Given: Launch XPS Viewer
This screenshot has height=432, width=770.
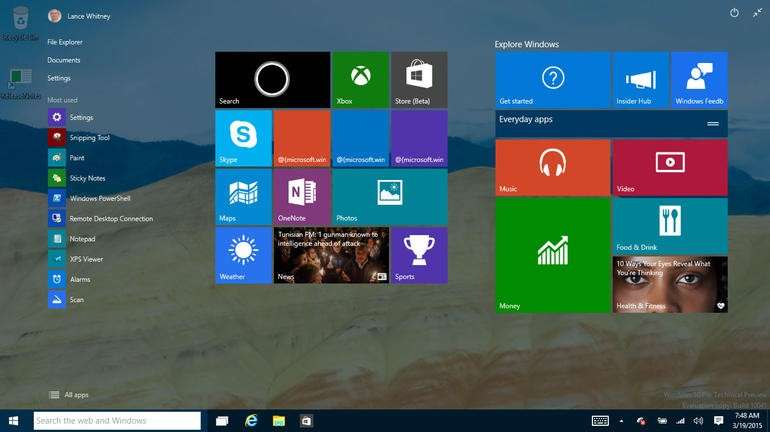Looking at the screenshot, I should (x=76, y=259).
